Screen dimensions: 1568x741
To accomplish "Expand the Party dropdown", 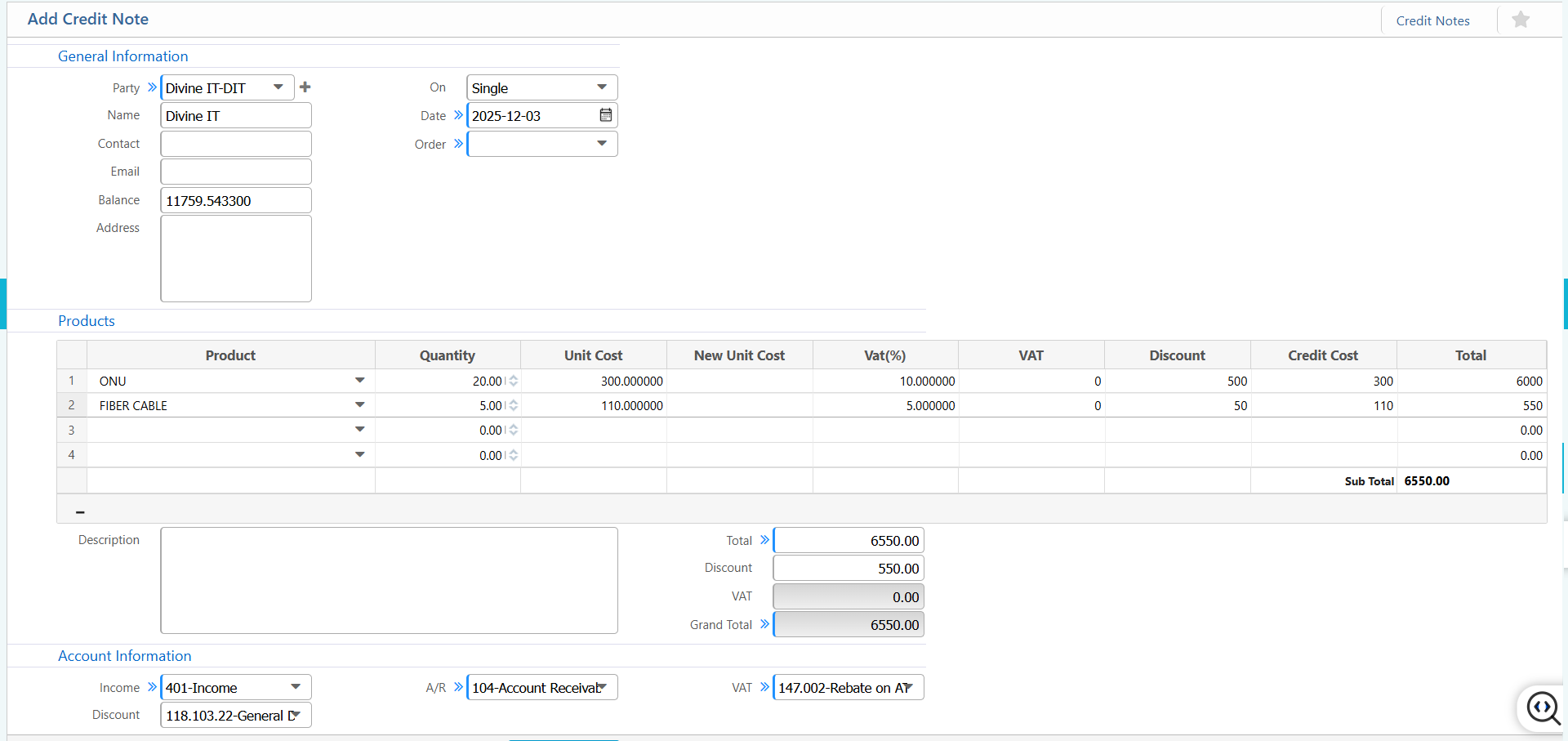I will coord(278,87).
